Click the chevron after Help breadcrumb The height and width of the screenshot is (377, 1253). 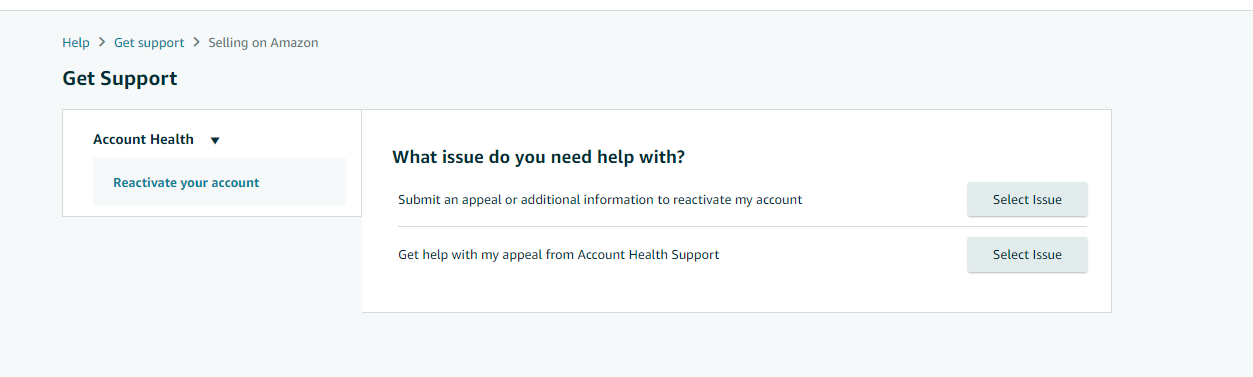[x=102, y=43]
